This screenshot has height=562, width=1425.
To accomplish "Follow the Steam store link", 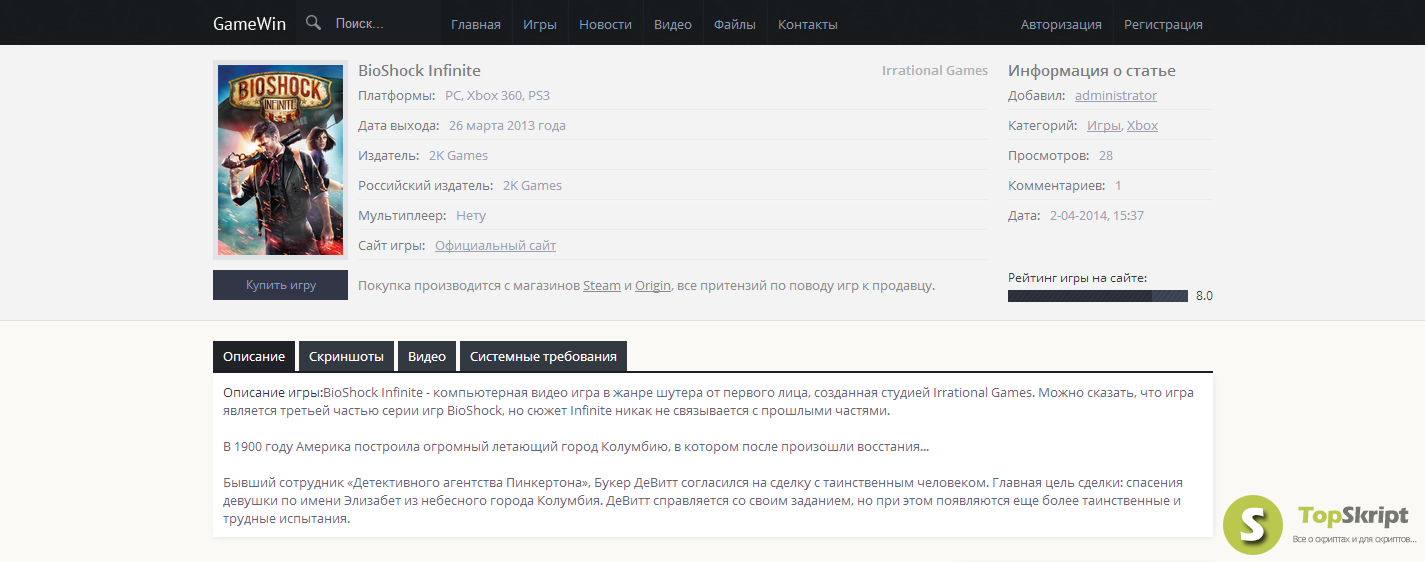I will (x=602, y=285).
